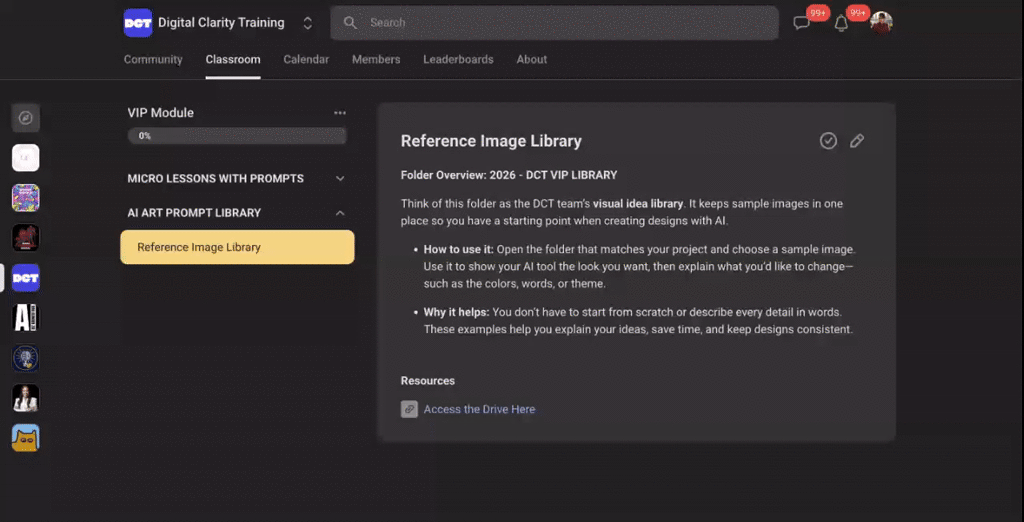The image size is (1024, 522).
Task: Mark lesson complete with the checkmark circle
Action: [828, 140]
